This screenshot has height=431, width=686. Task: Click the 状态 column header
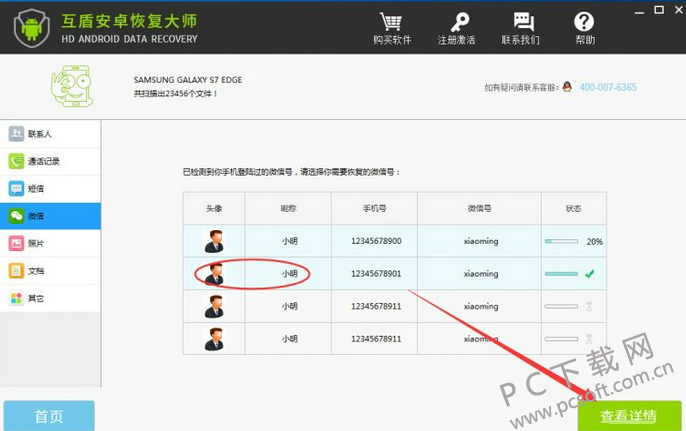(x=574, y=208)
